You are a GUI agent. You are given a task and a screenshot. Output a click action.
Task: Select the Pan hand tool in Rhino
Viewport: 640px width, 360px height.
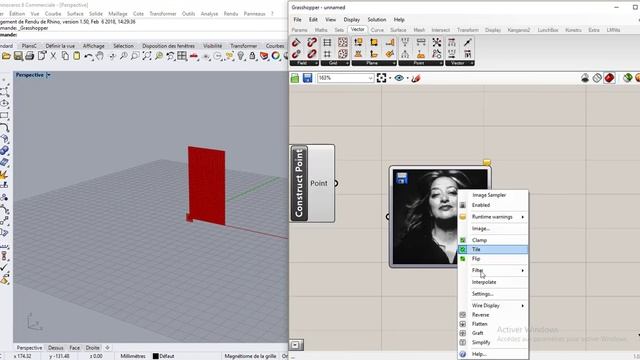coord(100,56)
